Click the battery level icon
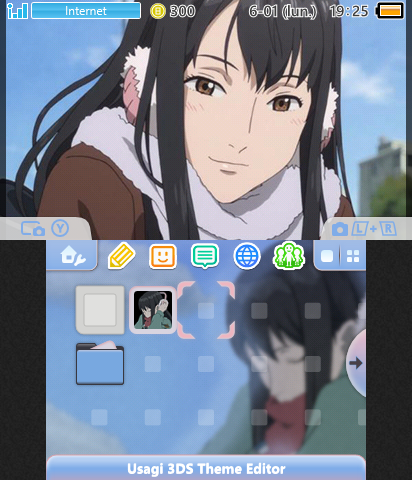412x480 pixels. pyautogui.click(x=390, y=11)
